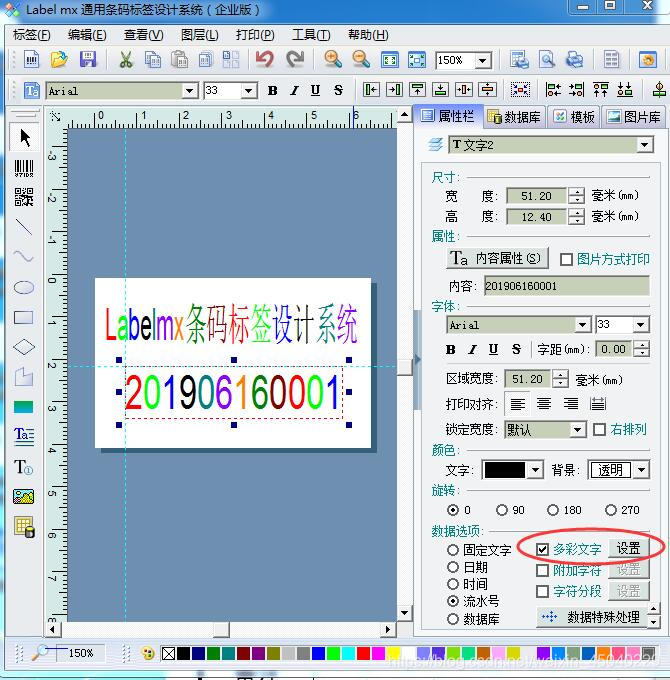
Task: Select the filled teal rectangle tool
Action: (23, 407)
